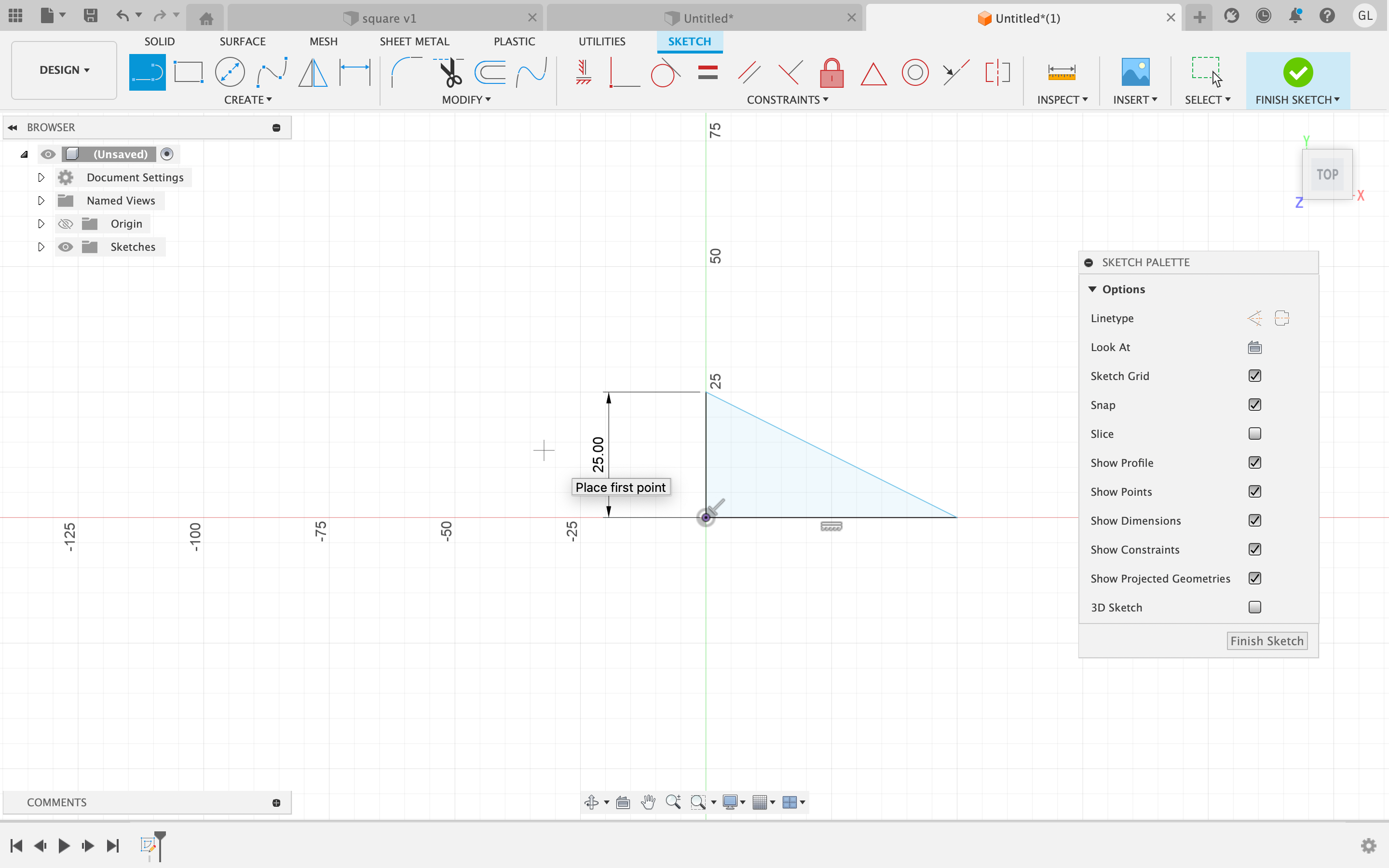
Task: Select the 2-Point Rectangle sketch tool
Action: click(188, 72)
